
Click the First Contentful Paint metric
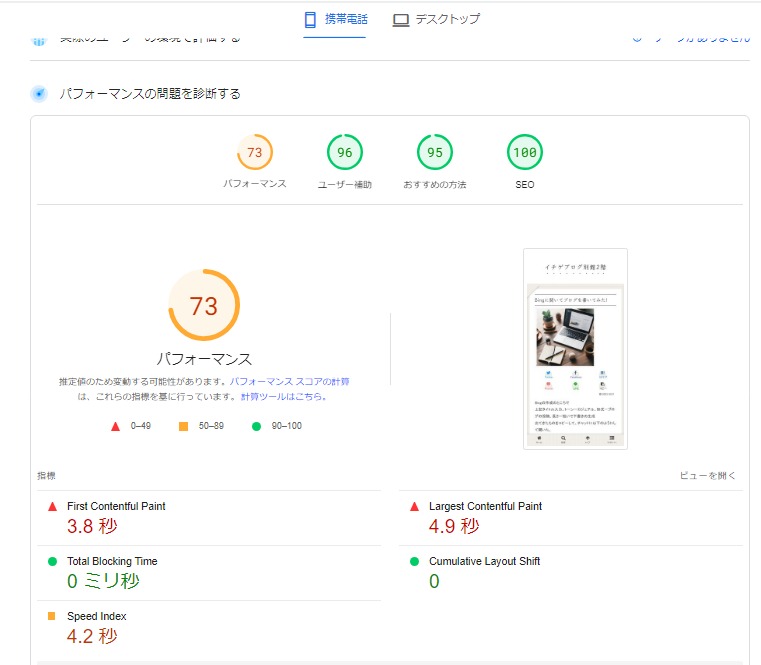pos(116,507)
